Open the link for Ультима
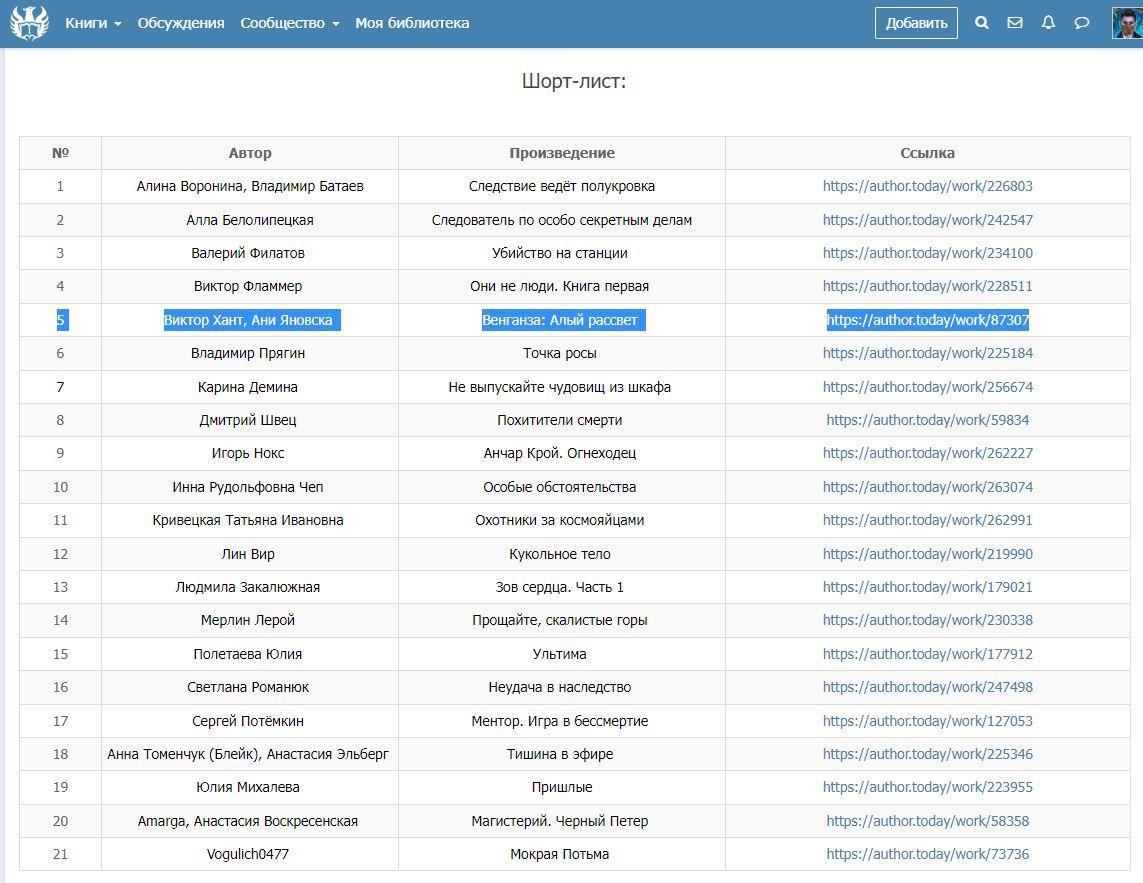1143x883 pixels. 927,654
